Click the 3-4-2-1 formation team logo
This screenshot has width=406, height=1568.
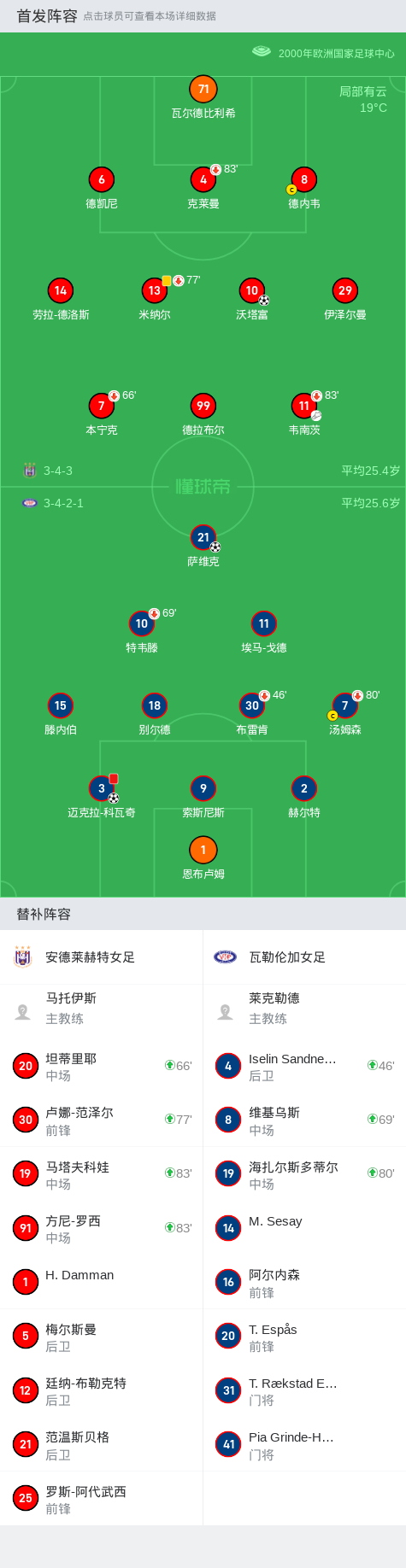pos(30,503)
